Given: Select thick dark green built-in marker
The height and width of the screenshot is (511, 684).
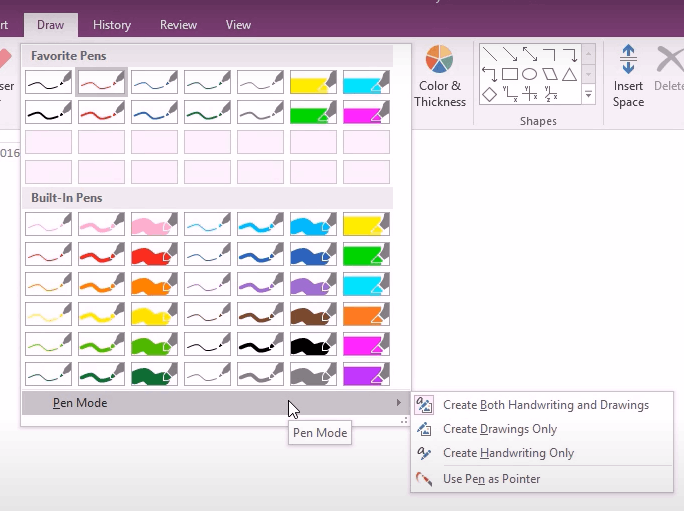Looking at the screenshot, I should pyautogui.click(x=154, y=374).
